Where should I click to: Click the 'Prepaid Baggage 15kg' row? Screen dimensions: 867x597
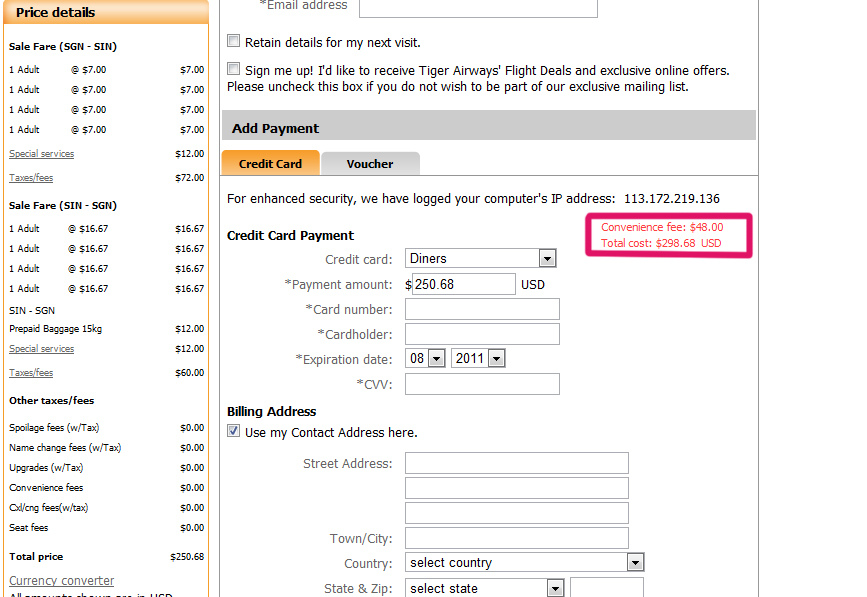point(106,329)
